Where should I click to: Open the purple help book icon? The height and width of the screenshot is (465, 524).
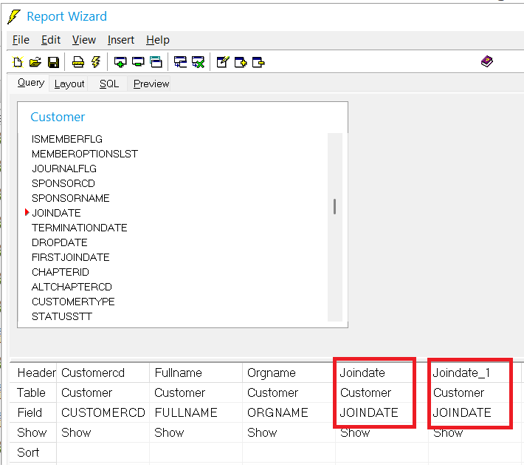[x=487, y=61]
